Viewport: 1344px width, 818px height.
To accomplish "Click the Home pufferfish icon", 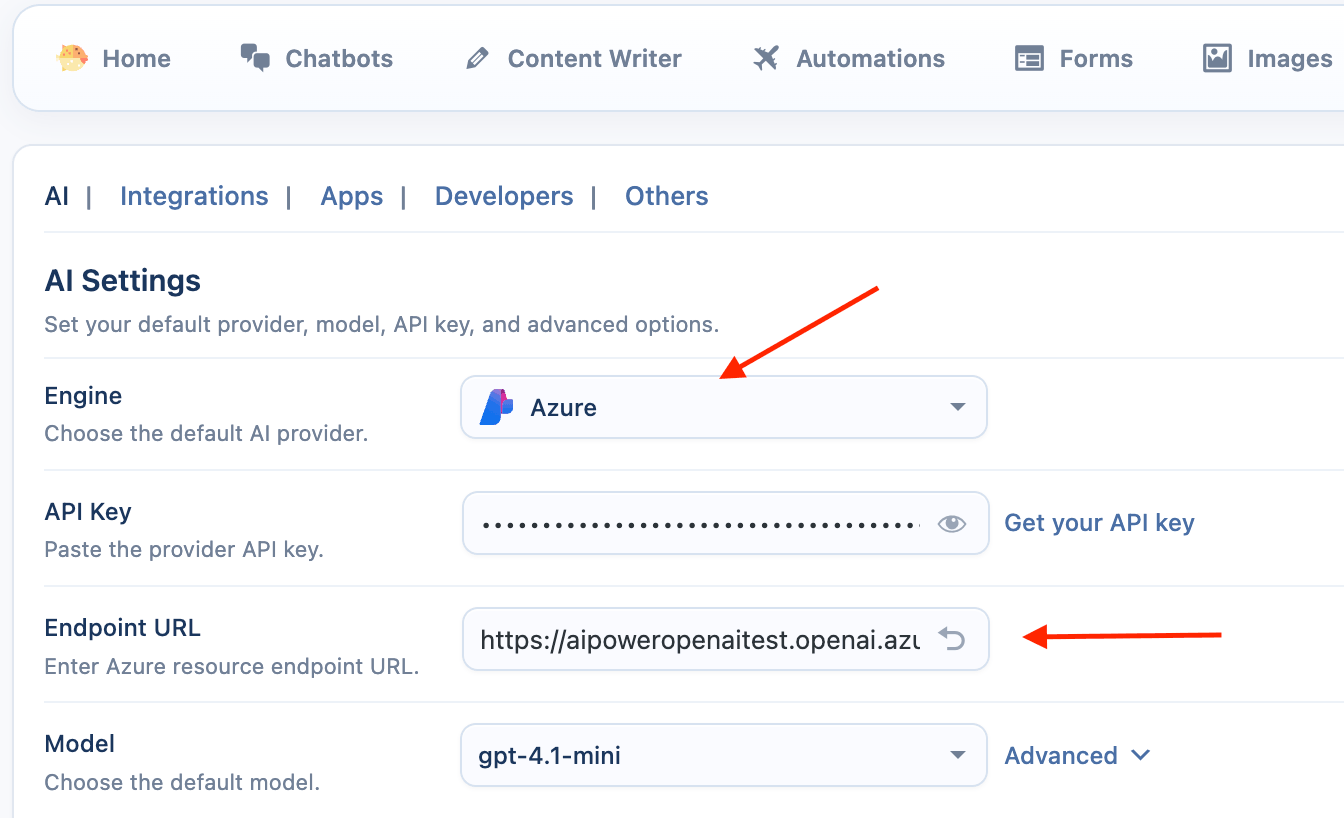I will coord(72,58).
